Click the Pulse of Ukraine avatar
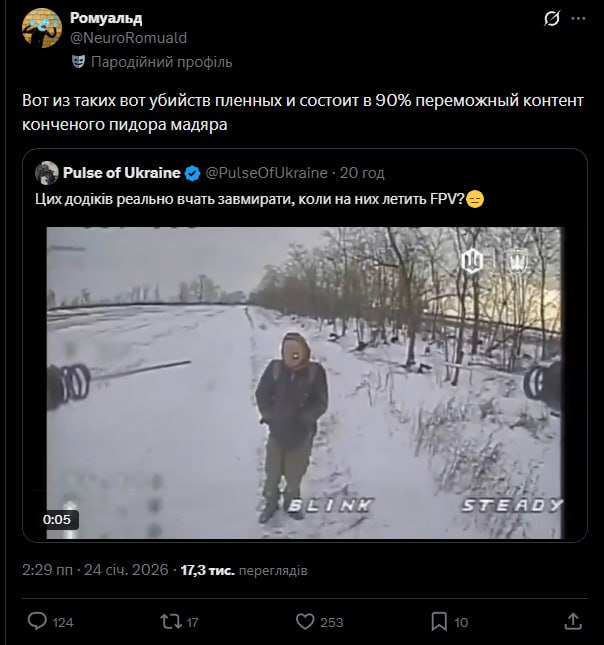The height and width of the screenshot is (645, 604). 47,173
